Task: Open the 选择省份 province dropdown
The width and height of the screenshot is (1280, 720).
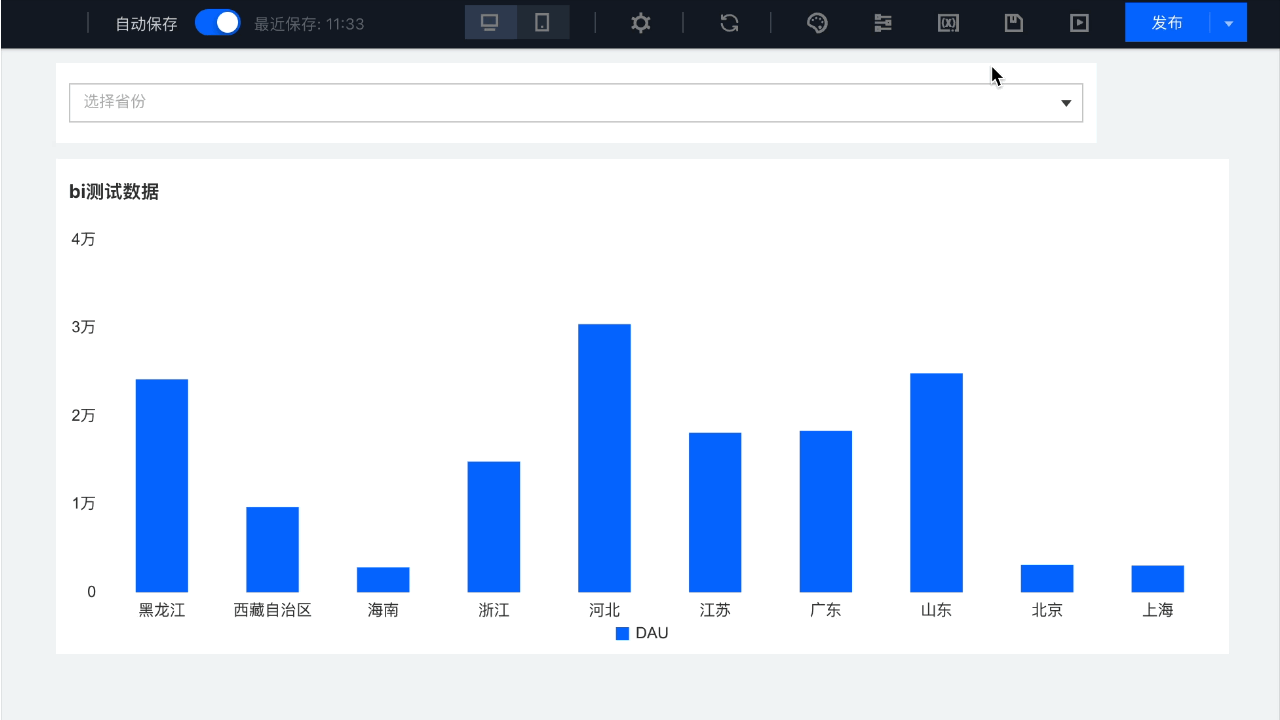Action: [576, 103]
